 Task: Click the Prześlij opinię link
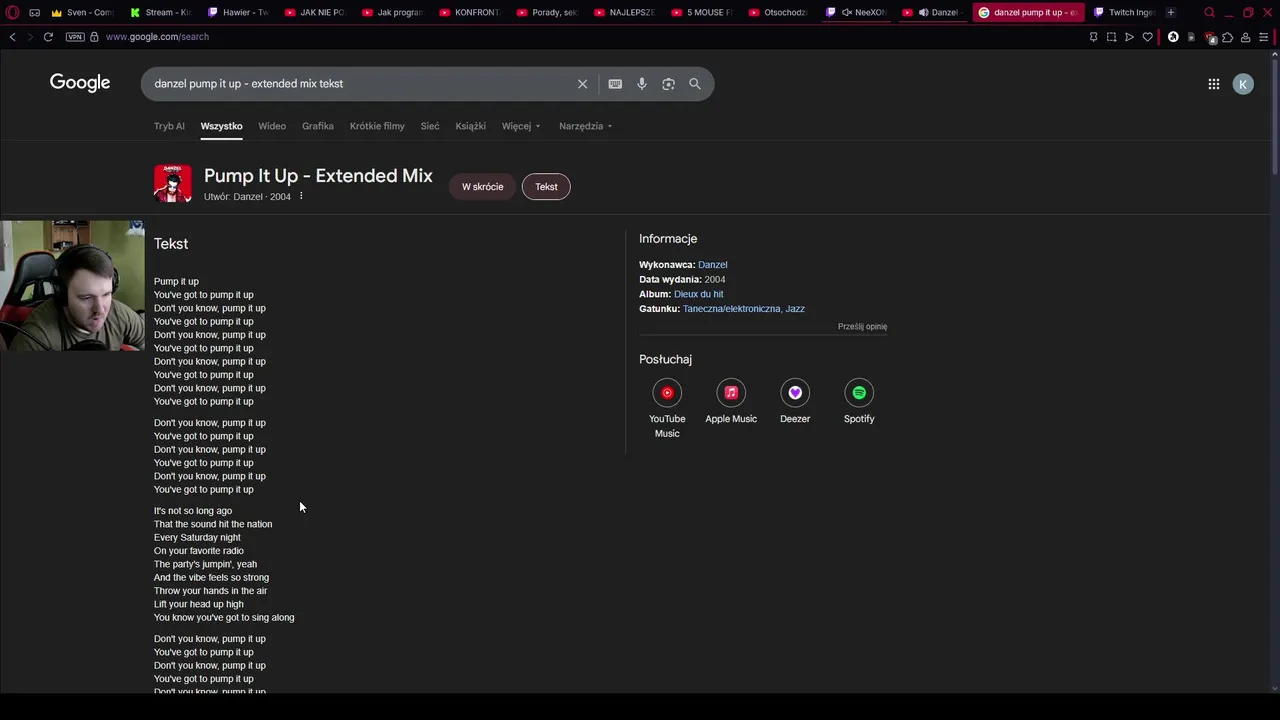click(862, 327)
